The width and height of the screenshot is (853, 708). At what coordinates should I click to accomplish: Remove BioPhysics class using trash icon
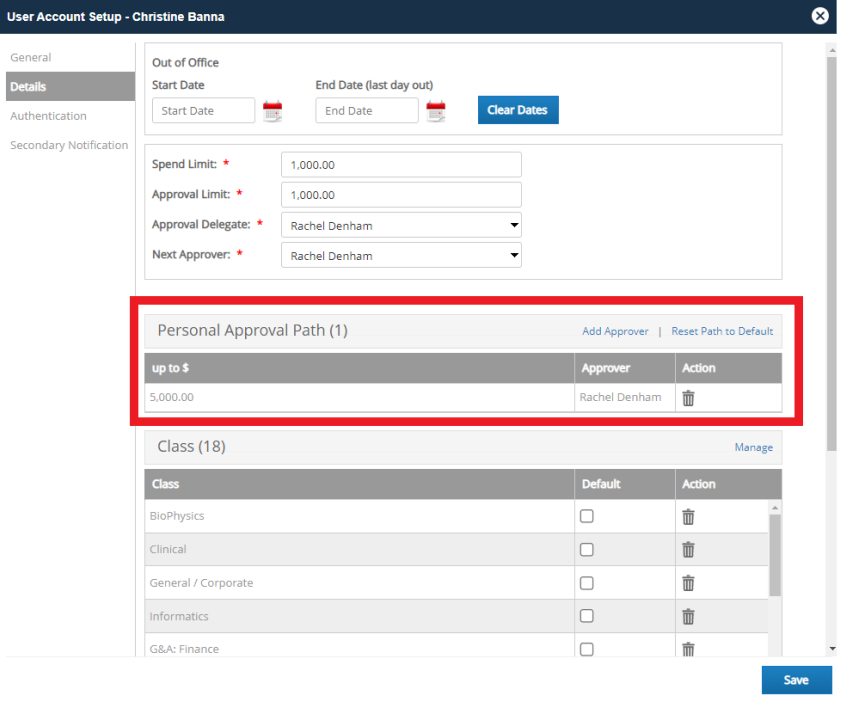[x=688, y=517]
